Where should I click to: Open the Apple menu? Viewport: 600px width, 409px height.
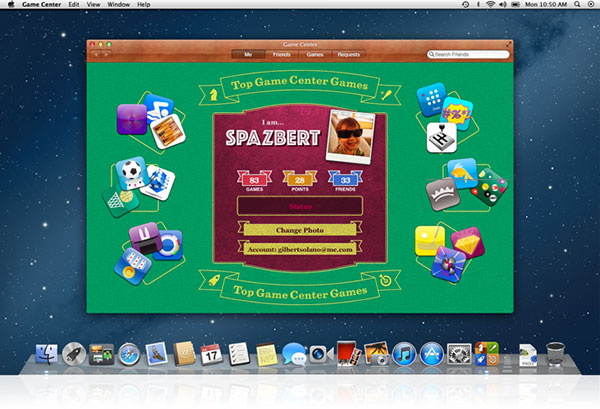[x=11, y=4]
